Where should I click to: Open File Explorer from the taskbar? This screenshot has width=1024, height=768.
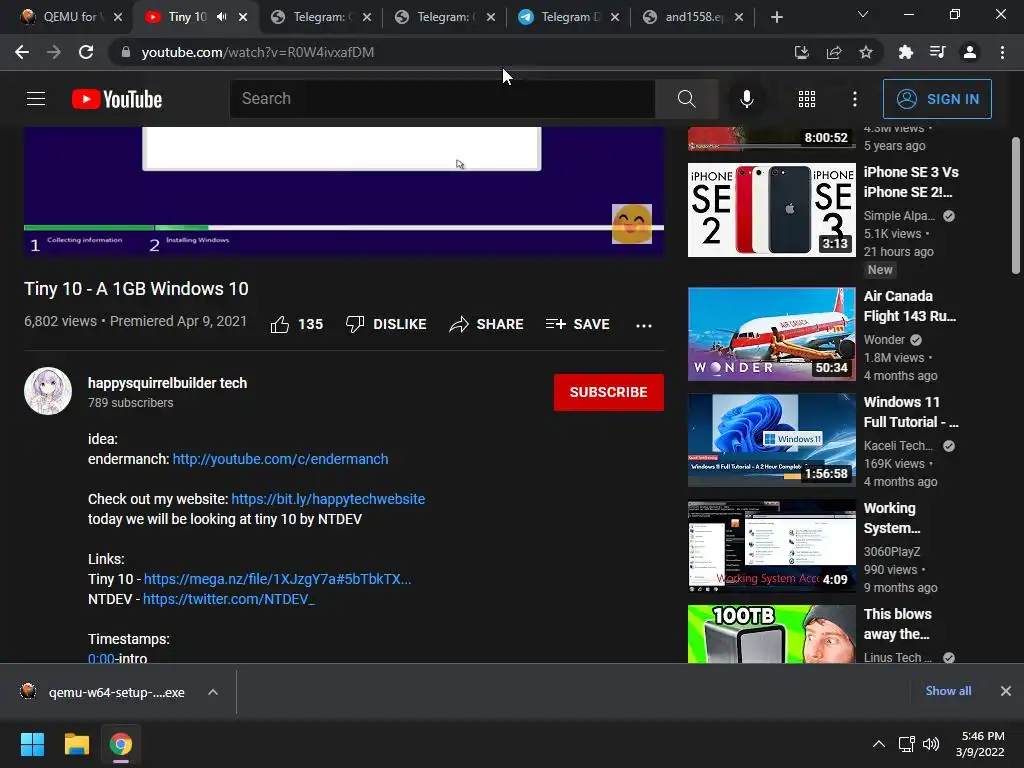point(76,744)
